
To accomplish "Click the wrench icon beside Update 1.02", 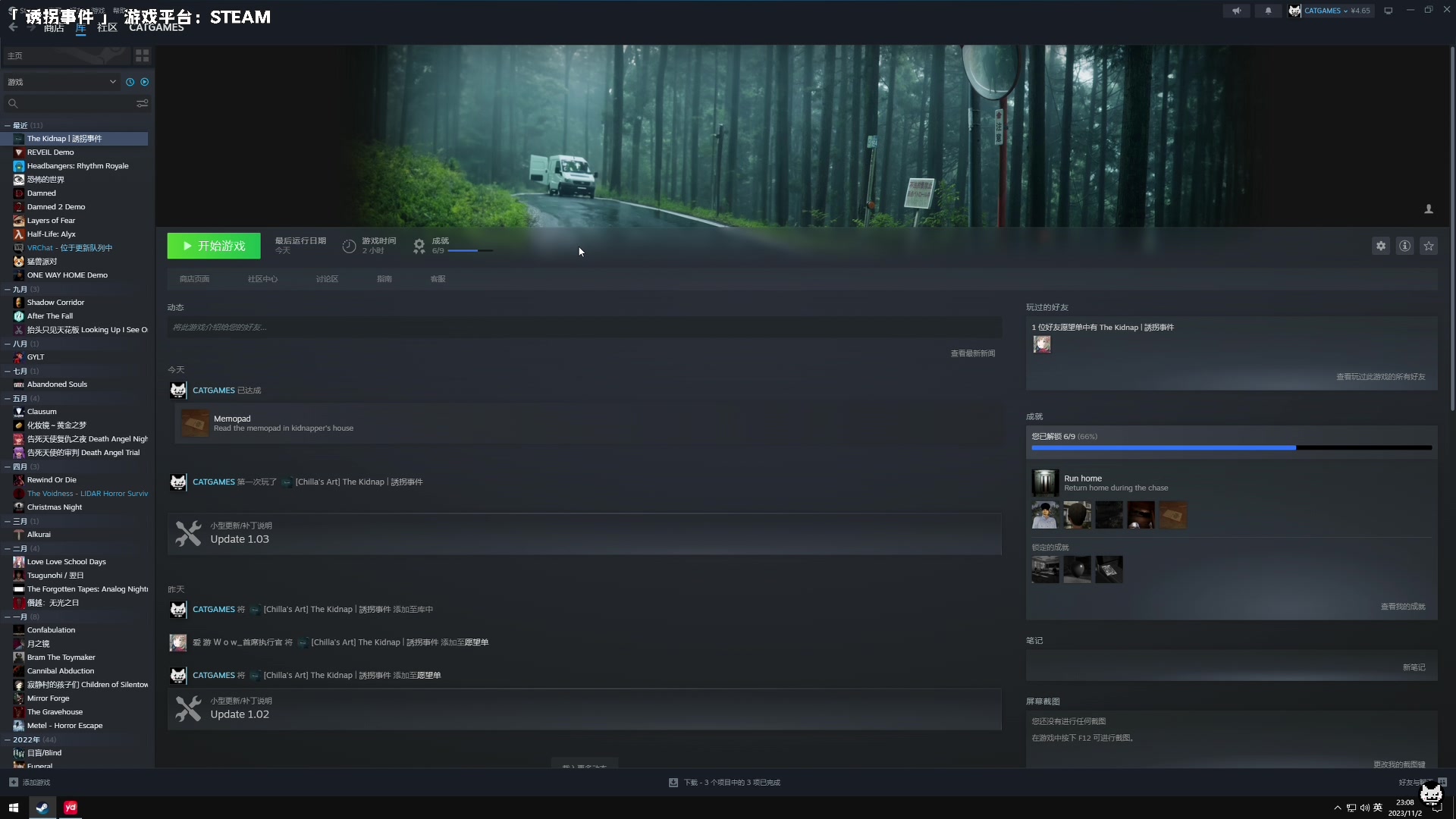I will click(x=188, y=709).
